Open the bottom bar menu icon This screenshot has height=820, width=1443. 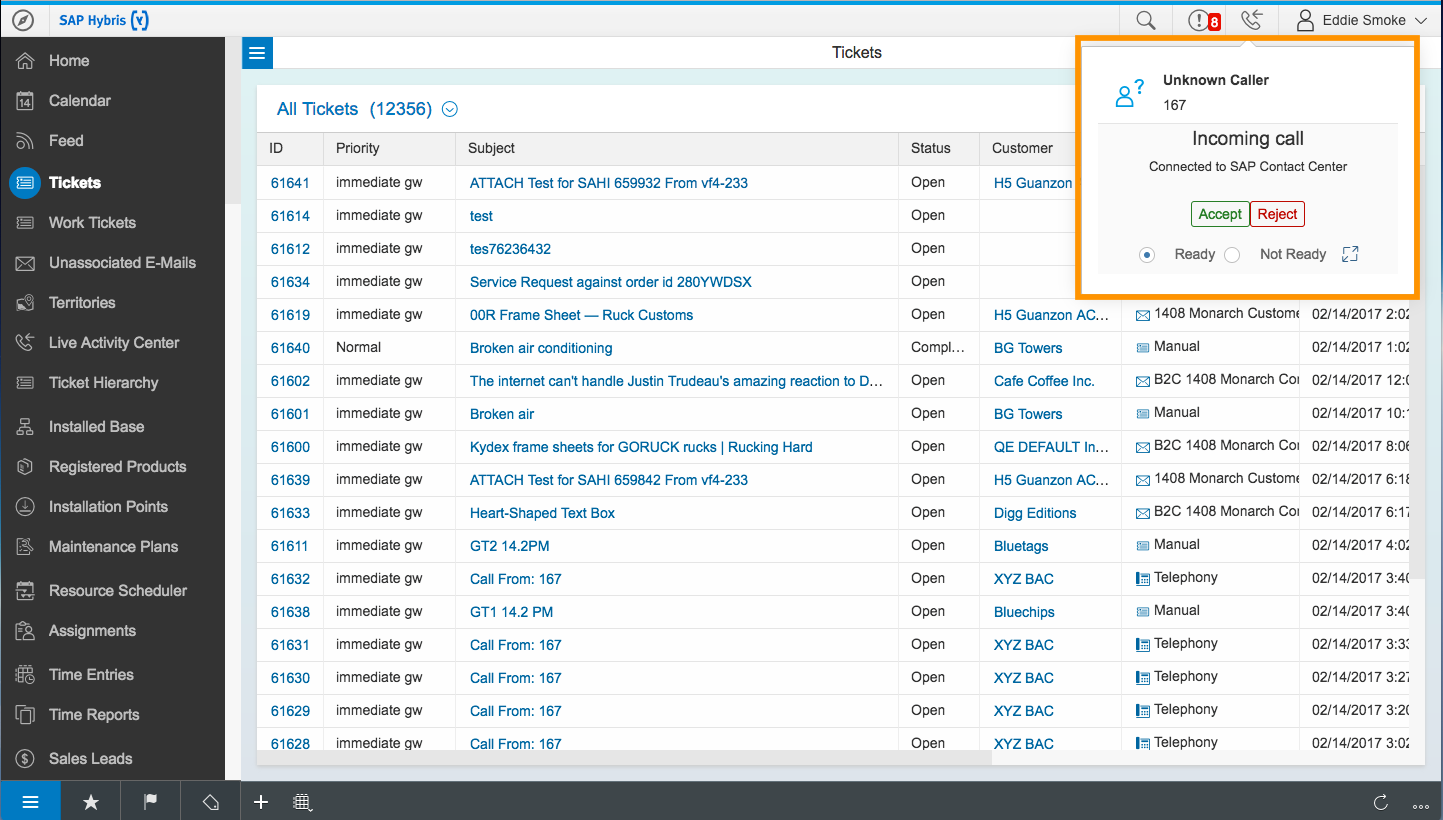[30, 801]
